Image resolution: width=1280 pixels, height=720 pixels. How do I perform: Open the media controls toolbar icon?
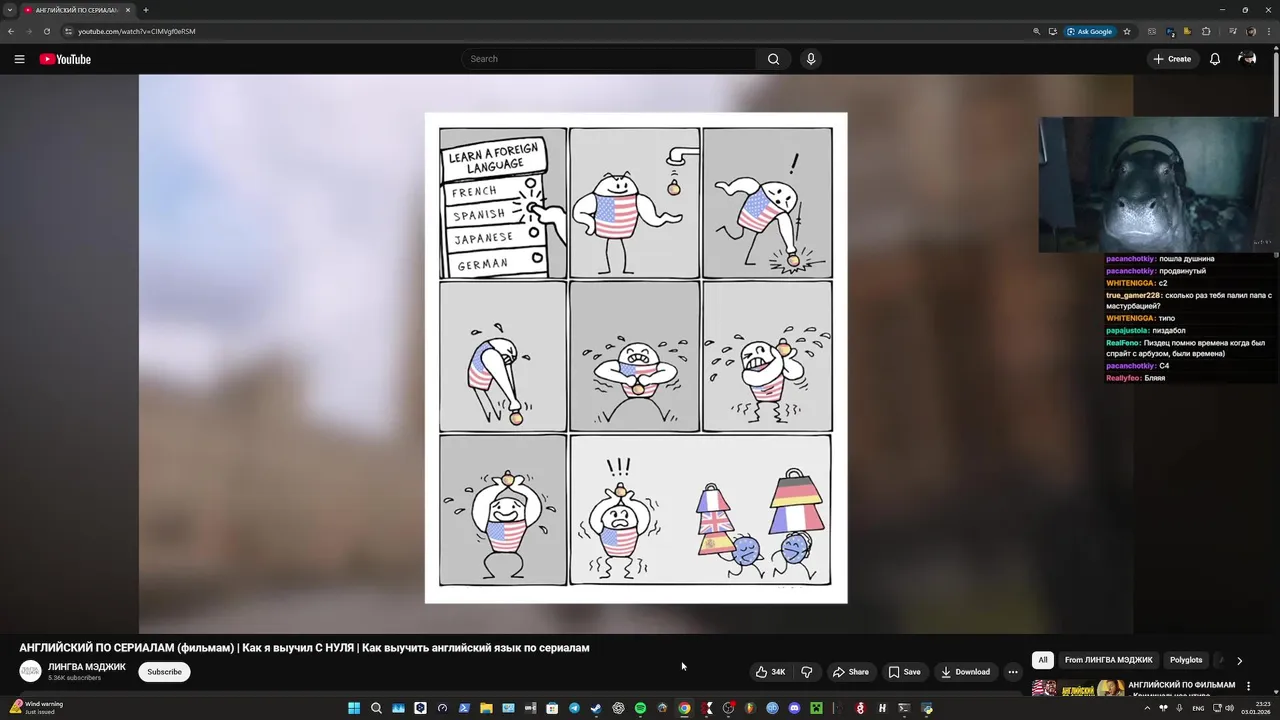tap(1233, 31)
